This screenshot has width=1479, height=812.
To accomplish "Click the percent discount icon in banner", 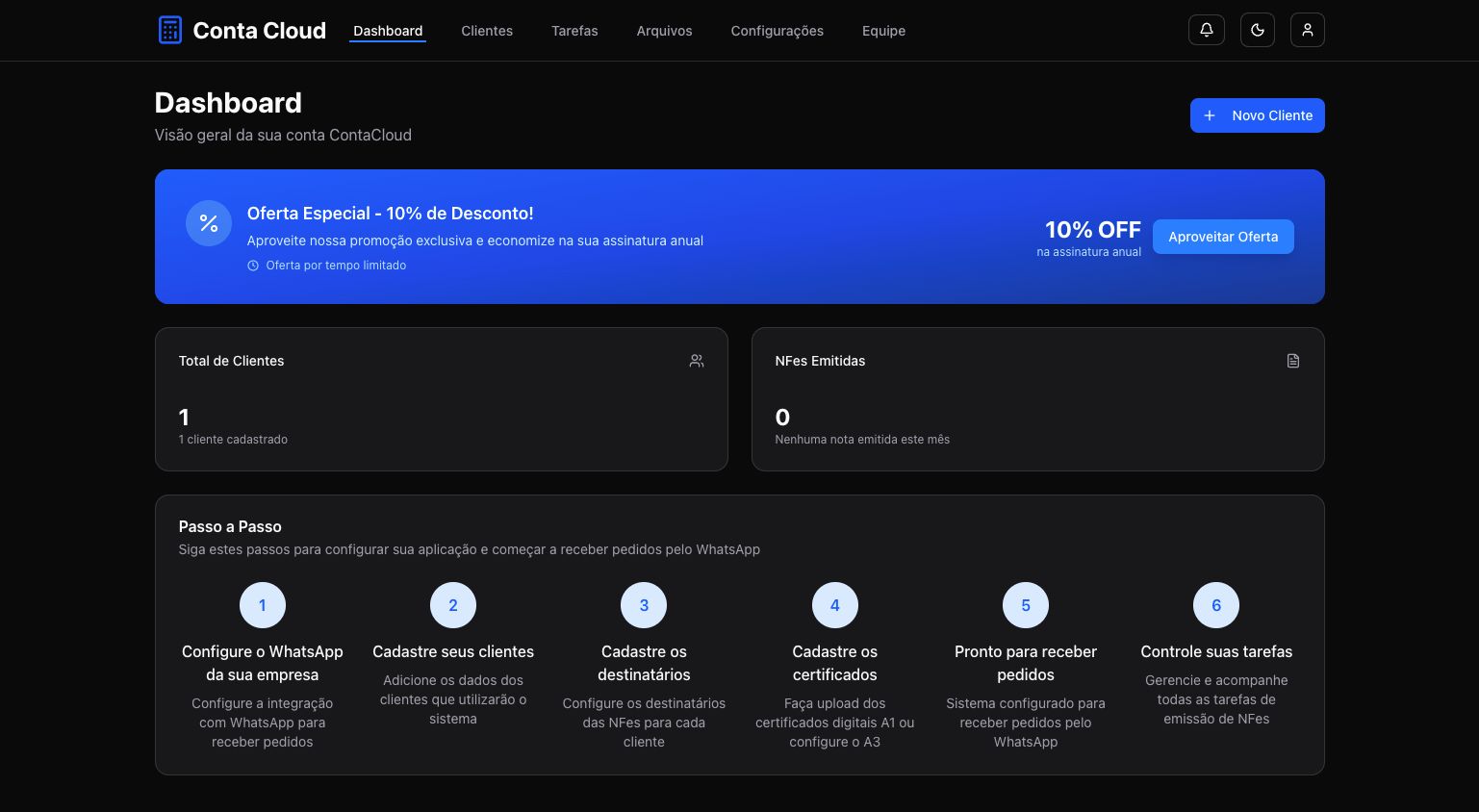I will 209,223.
